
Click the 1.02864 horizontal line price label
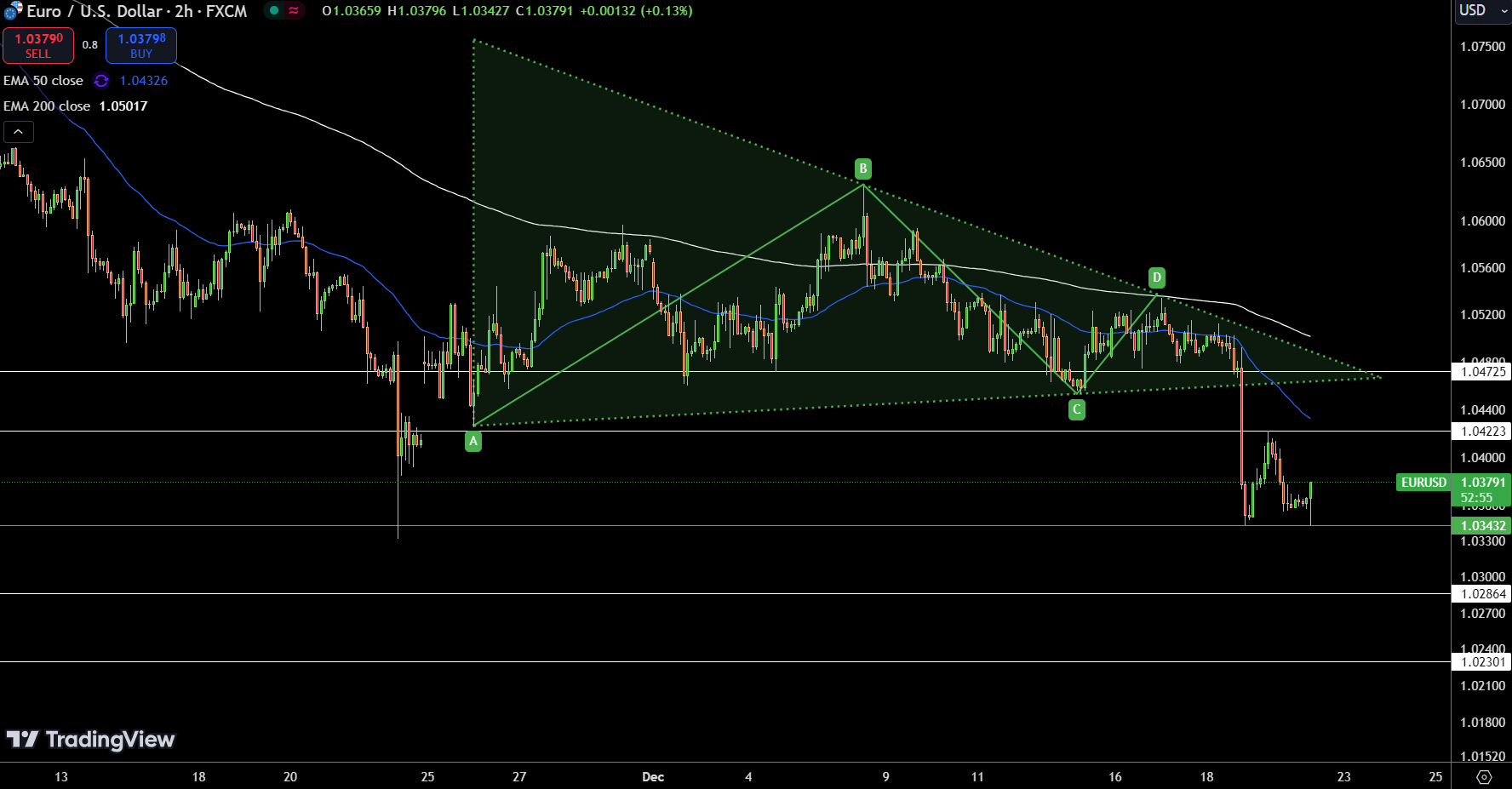(x=1482, y=594)
